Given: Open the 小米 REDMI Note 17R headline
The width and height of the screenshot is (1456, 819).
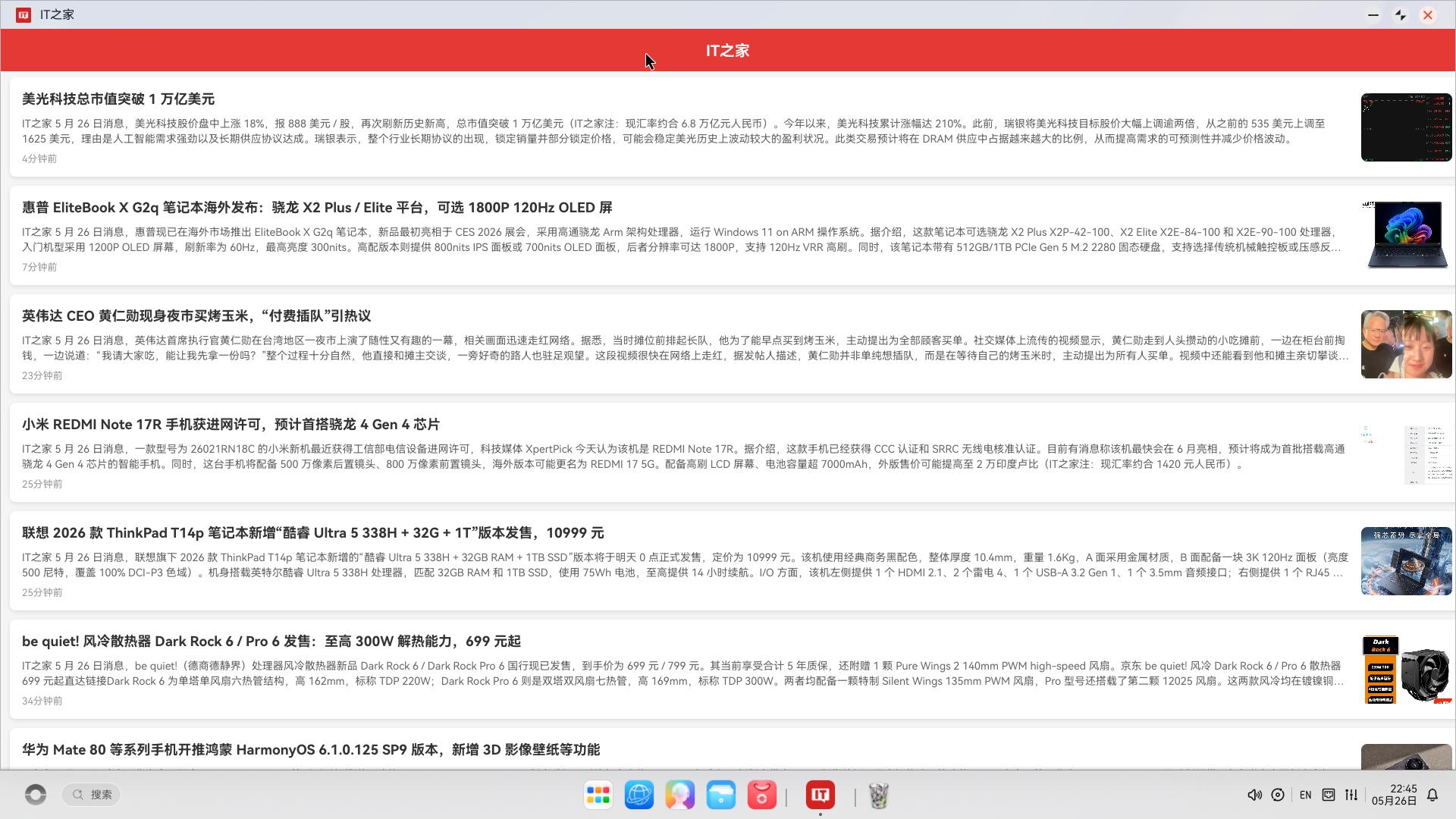Looking at the screenshot, I should tap(231, 425).
